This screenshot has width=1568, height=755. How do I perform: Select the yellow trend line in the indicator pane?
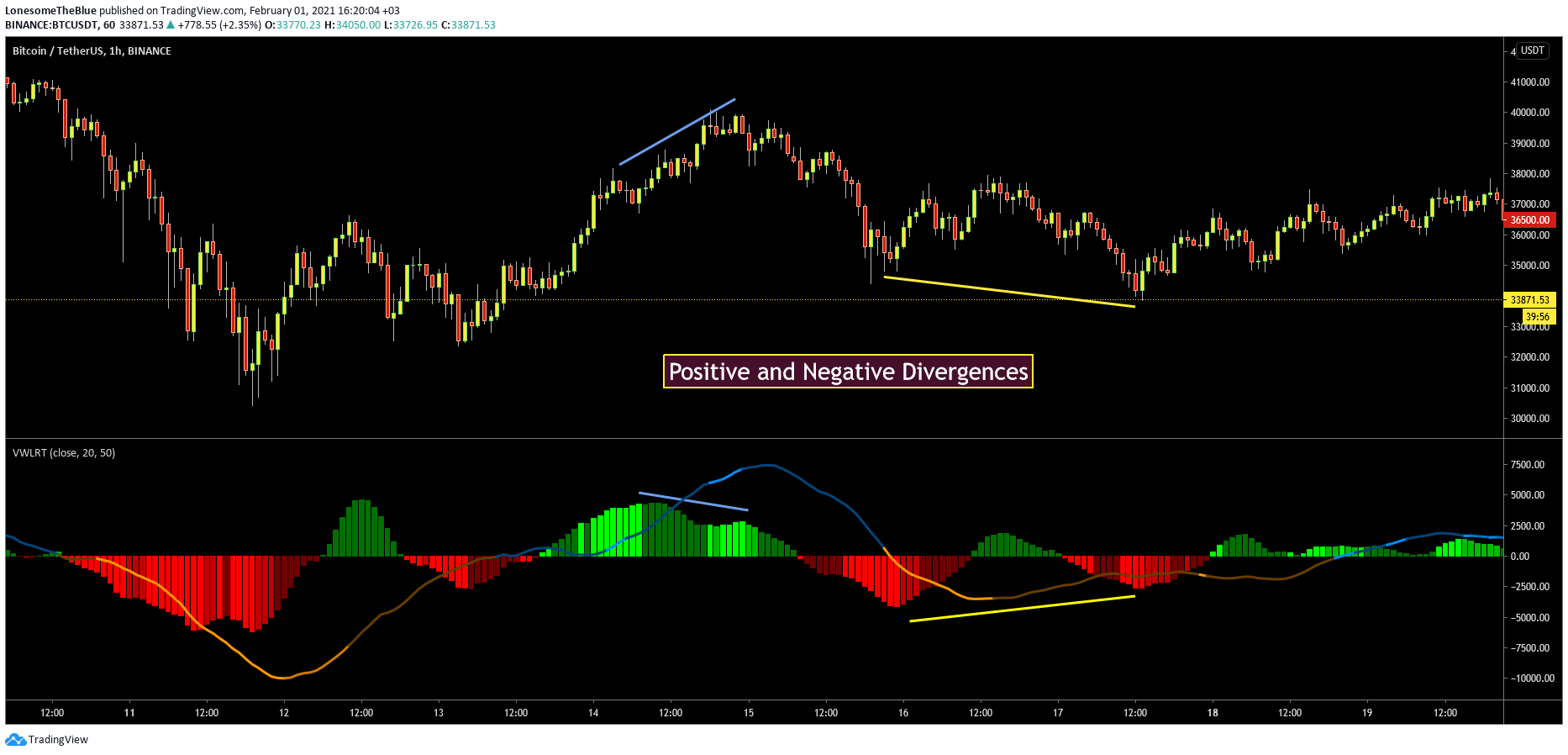1022,609
